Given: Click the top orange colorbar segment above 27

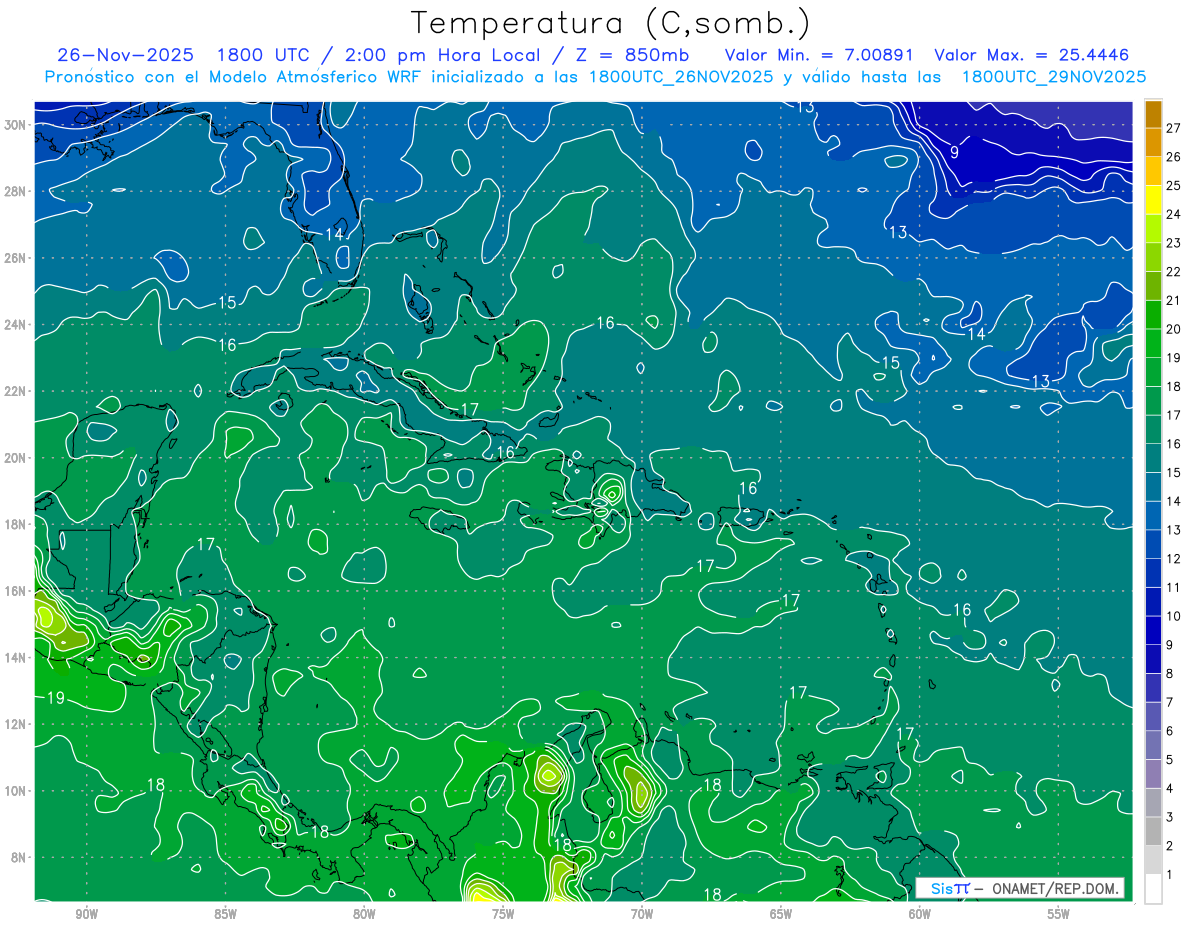Looking at the screenshot, I should pos(1154,114).
